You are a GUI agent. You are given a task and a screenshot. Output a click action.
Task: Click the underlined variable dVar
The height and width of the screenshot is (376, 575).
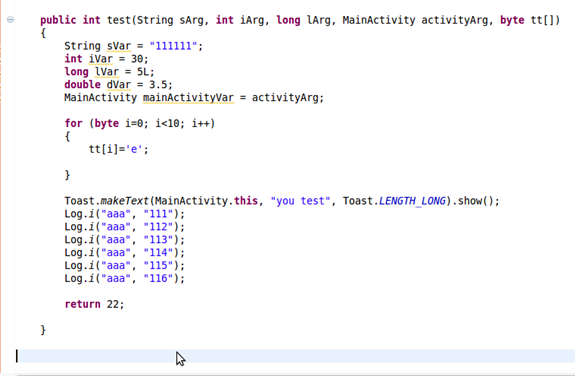[x=118, y=84]
